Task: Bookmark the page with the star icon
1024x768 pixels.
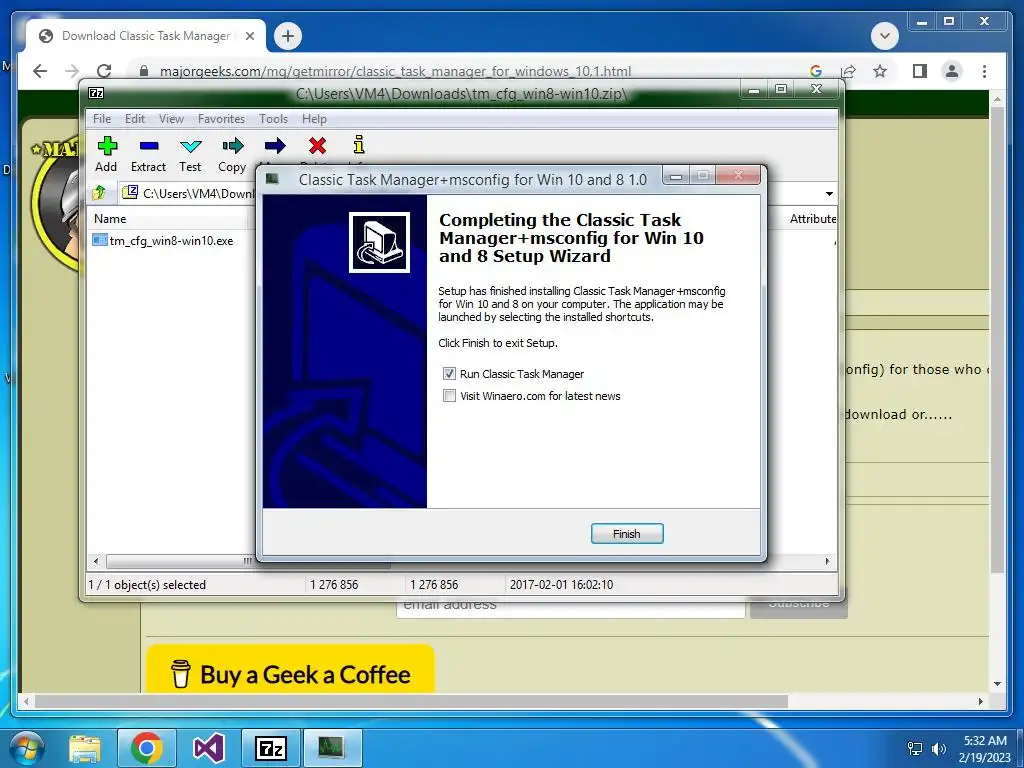Action: pyautogui.click(x=880, y=71)
